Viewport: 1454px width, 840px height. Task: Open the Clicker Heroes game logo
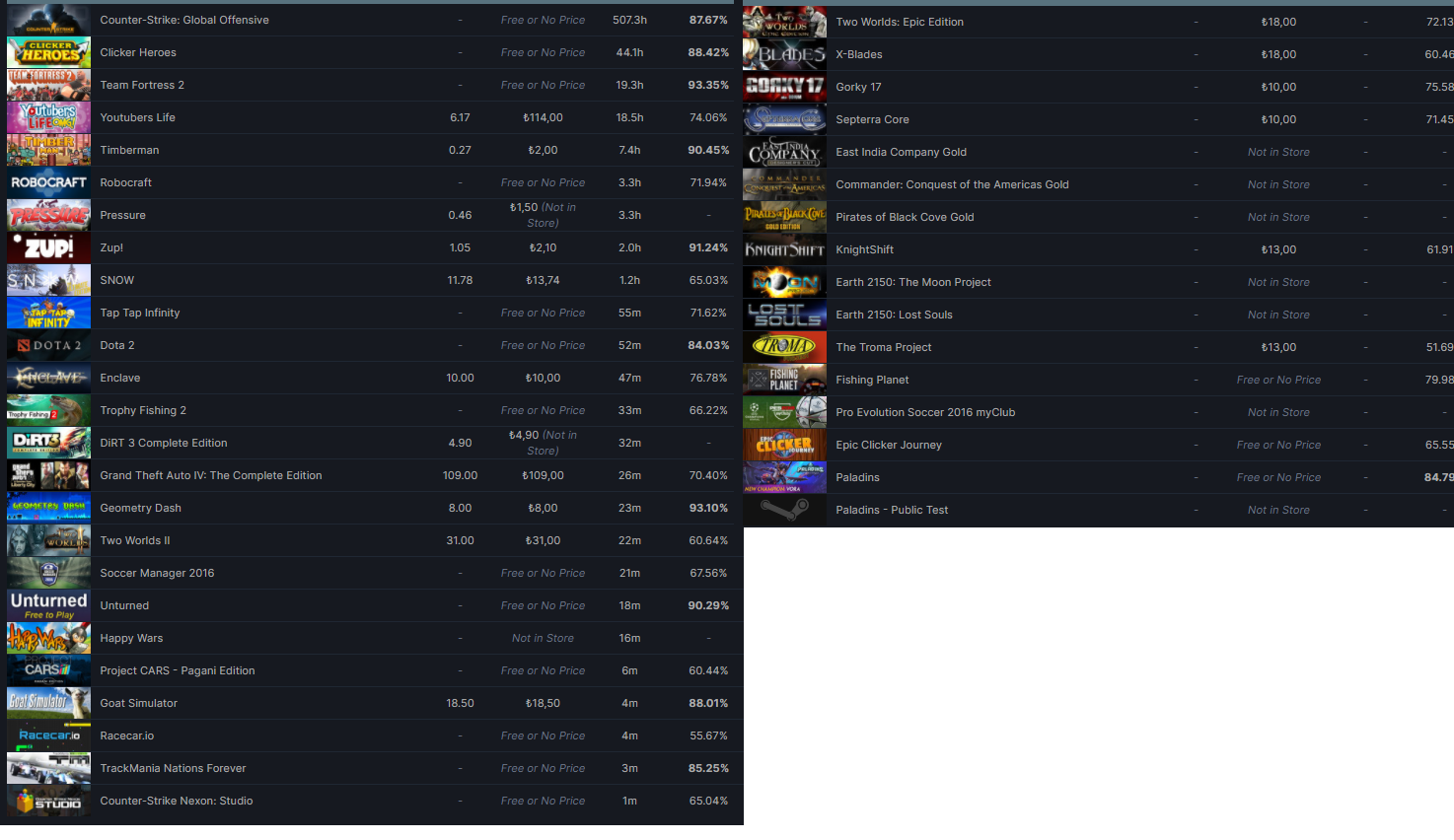tap(48, 52)
